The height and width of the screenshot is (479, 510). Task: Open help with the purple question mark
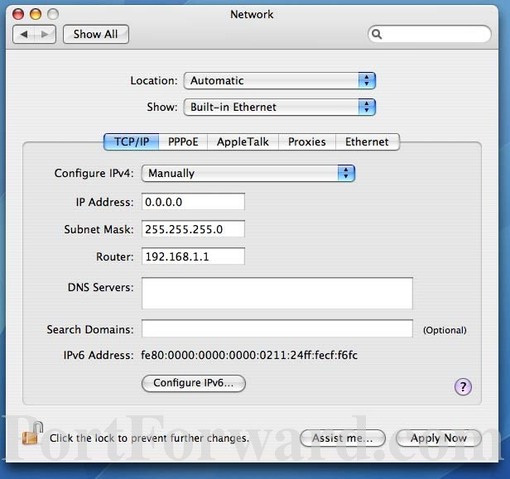(463, 387)
